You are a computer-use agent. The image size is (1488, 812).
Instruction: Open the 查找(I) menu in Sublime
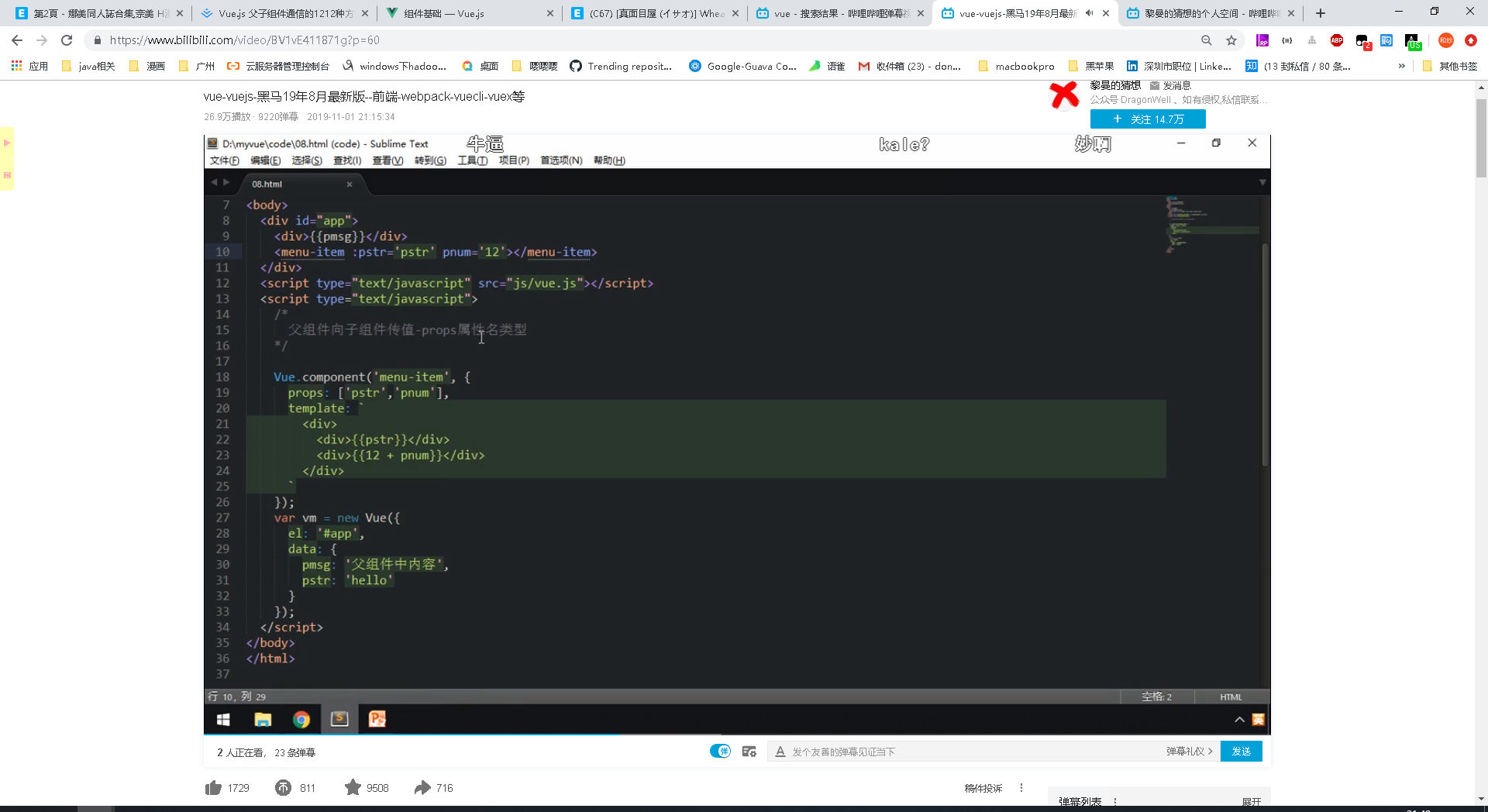pos(347,160)
